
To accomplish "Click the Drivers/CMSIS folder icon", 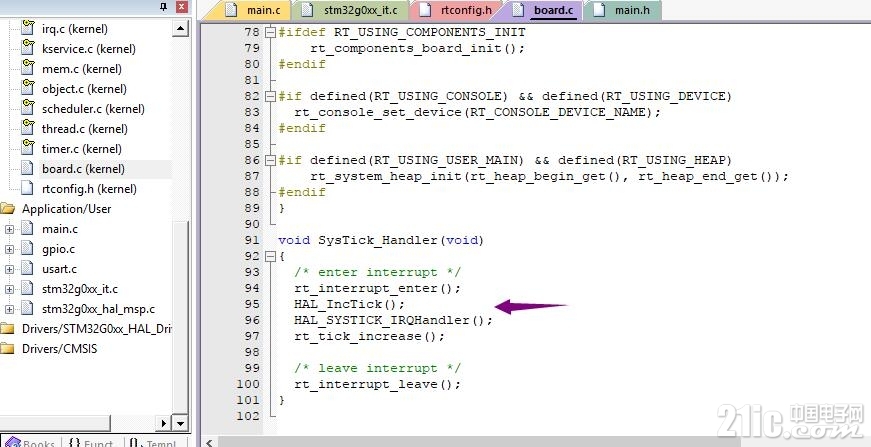I will tap(7, 349).
